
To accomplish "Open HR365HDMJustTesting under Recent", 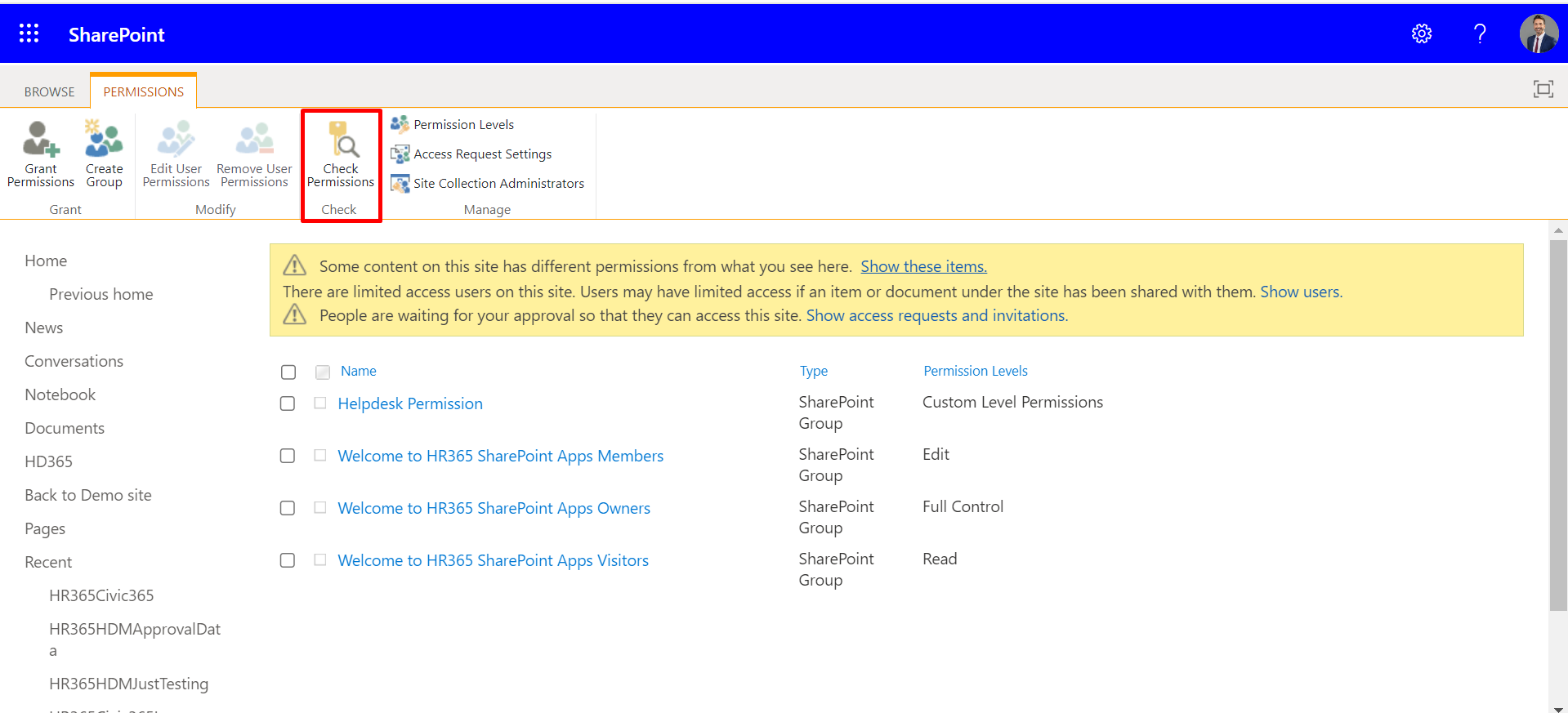I will tap(129, 684).
